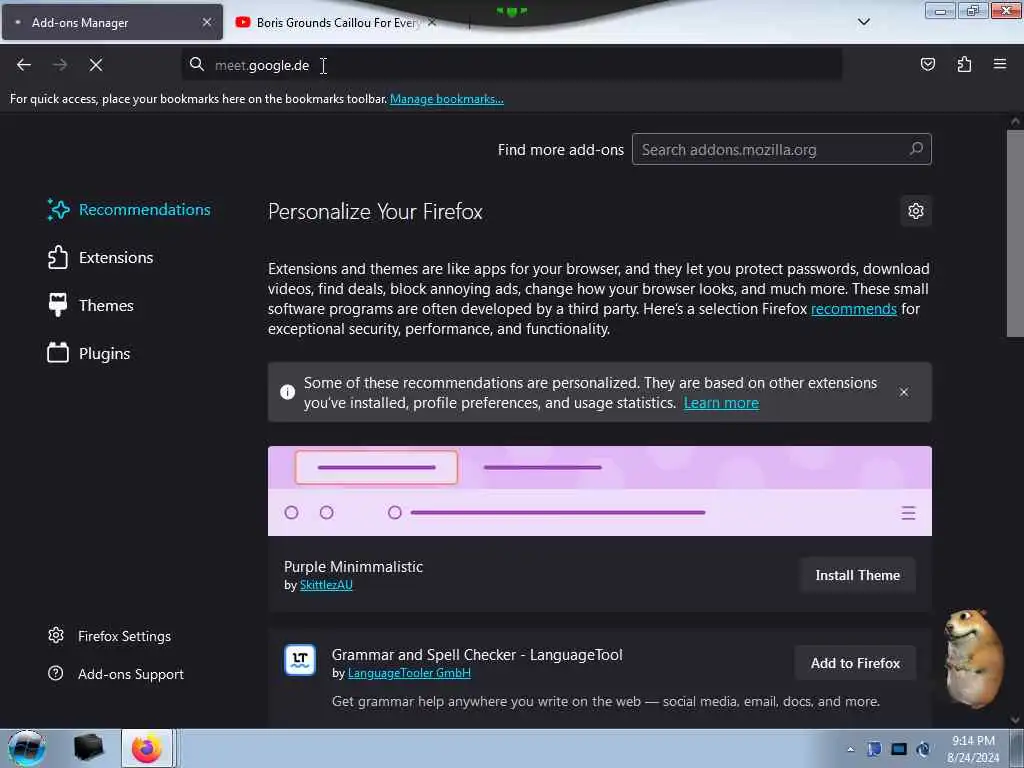1024x768 pixels.
Task: Click the Add-ons Support question mark icon
Action: coord(56,673)
